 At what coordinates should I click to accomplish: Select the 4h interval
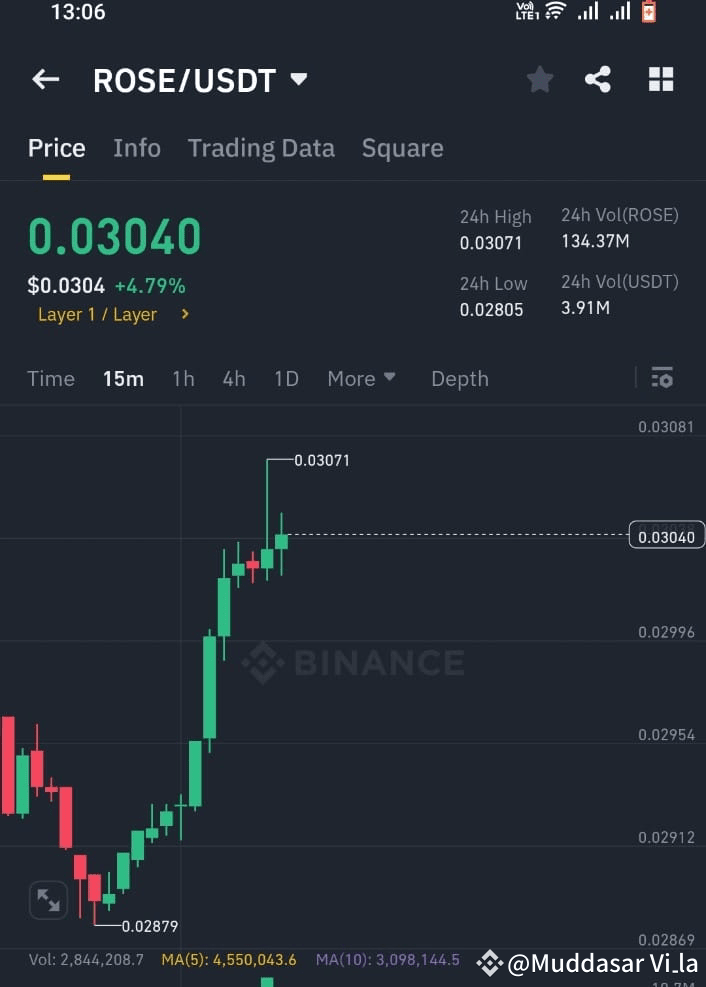coord(234,378)
